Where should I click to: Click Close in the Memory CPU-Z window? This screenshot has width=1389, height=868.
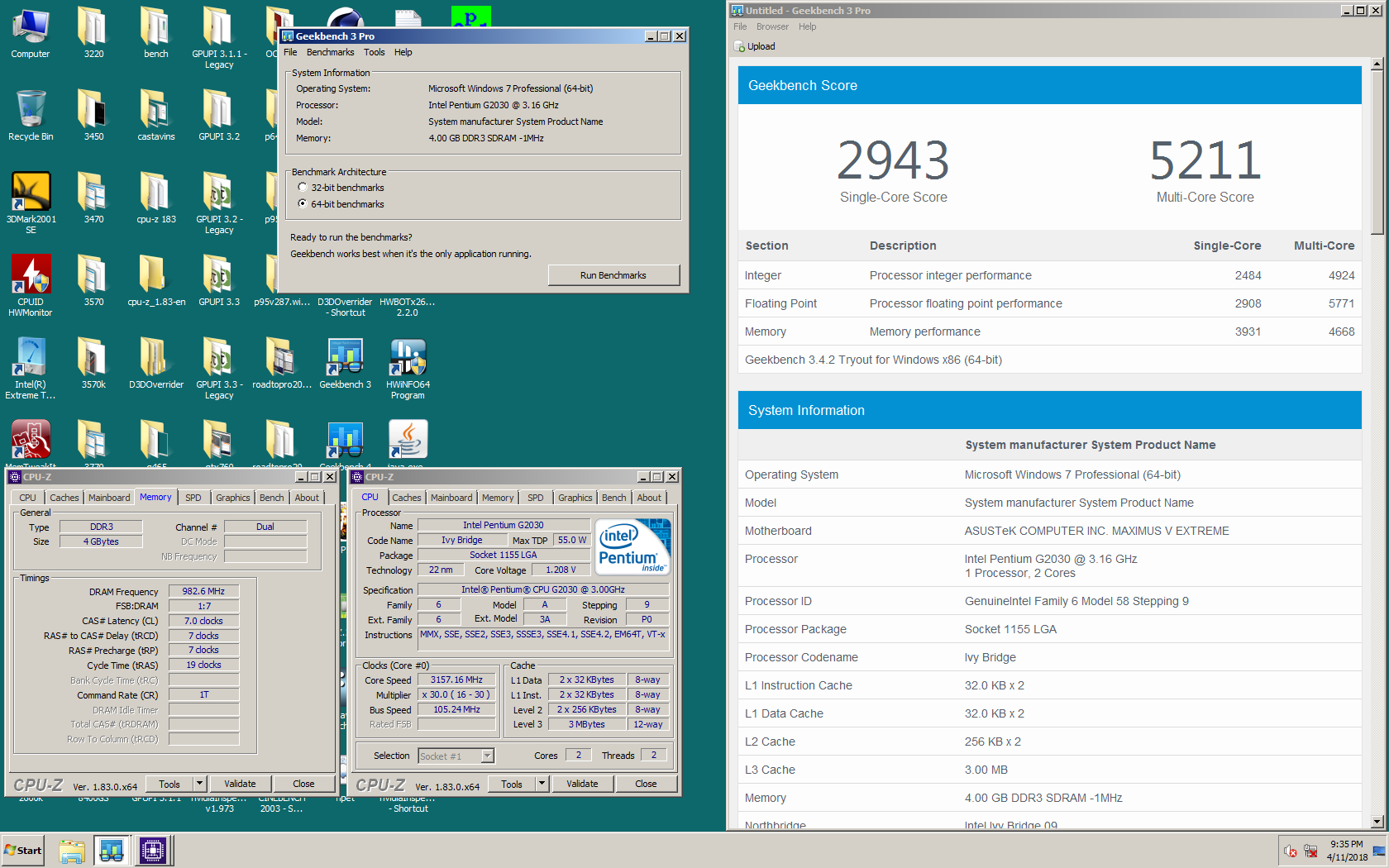[x=303, y=784]
